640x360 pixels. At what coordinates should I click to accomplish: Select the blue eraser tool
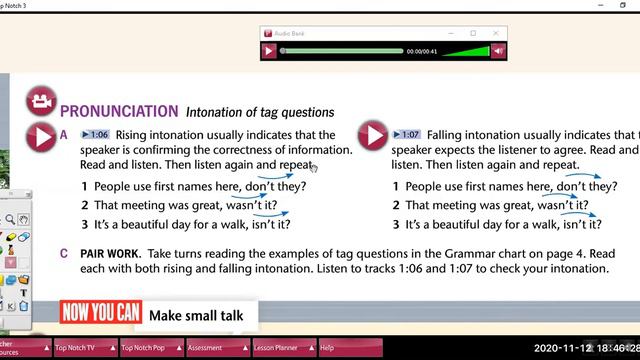pyautogui.click(x=24, y=237)
